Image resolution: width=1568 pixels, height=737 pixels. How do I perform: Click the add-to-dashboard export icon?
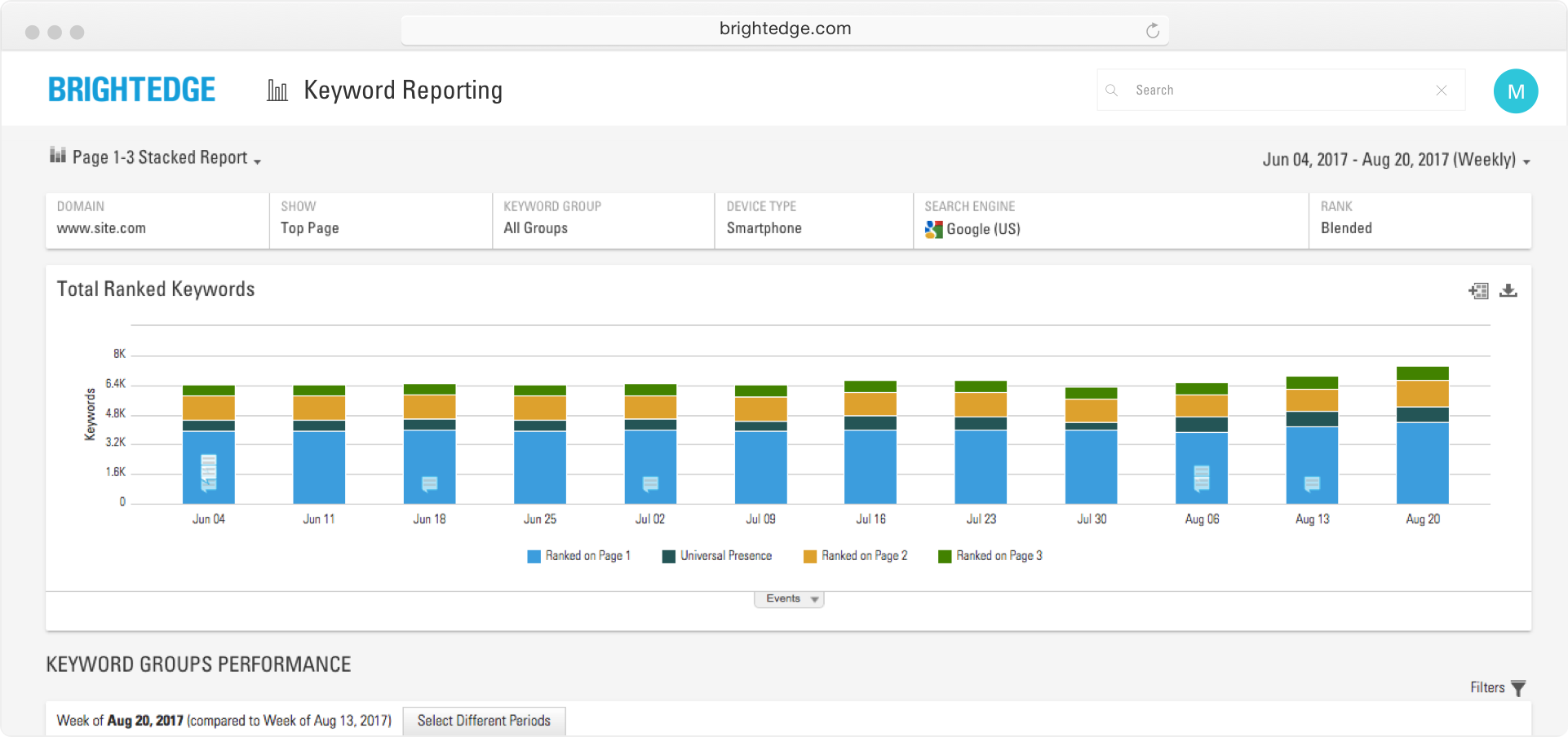point(1478,291)
